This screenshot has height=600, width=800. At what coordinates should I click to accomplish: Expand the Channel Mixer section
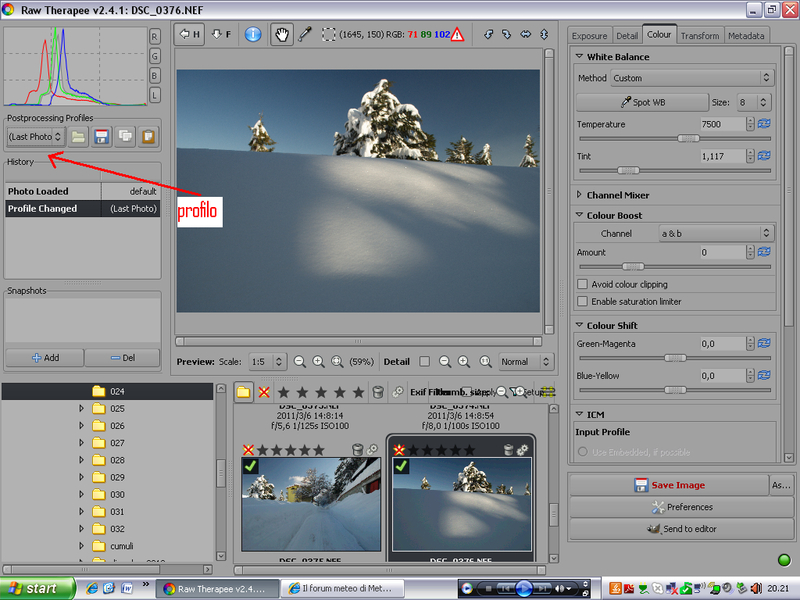(x=580, y=195)
